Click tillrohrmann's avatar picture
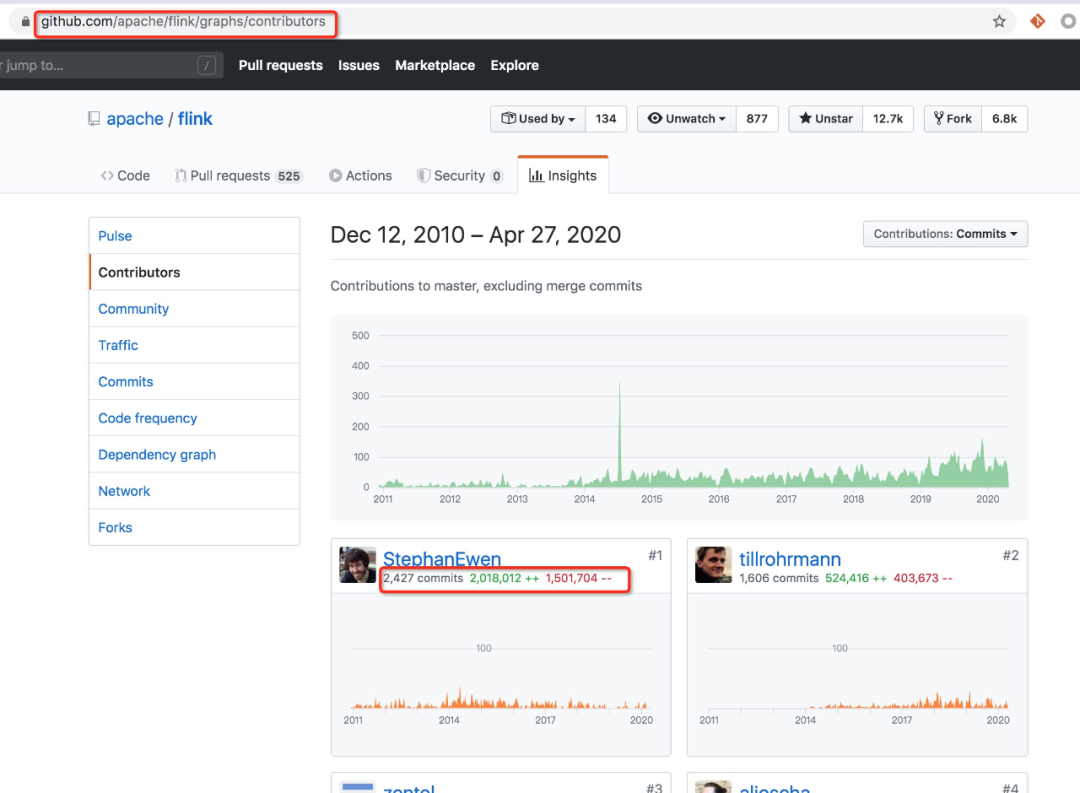This screenshot has width=1080, height=793. (713, 564)
